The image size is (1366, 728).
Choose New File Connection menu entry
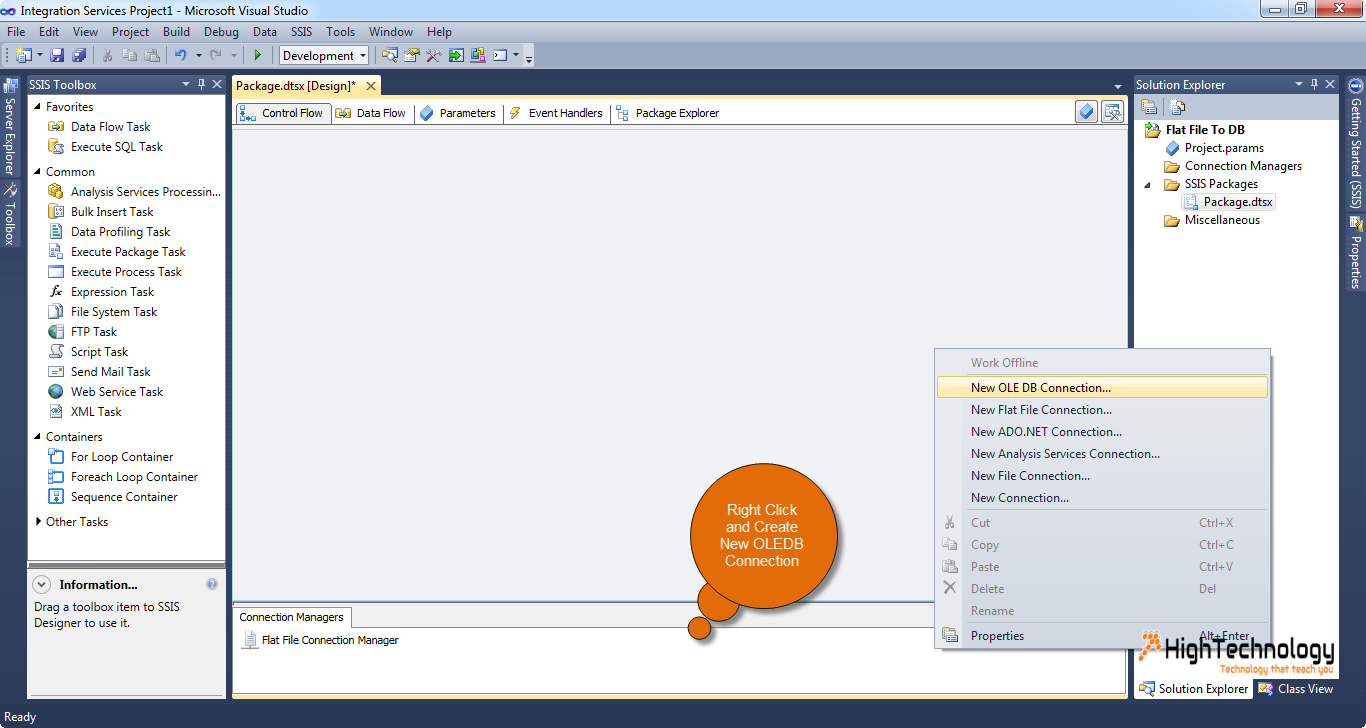tap(1102, 476)
